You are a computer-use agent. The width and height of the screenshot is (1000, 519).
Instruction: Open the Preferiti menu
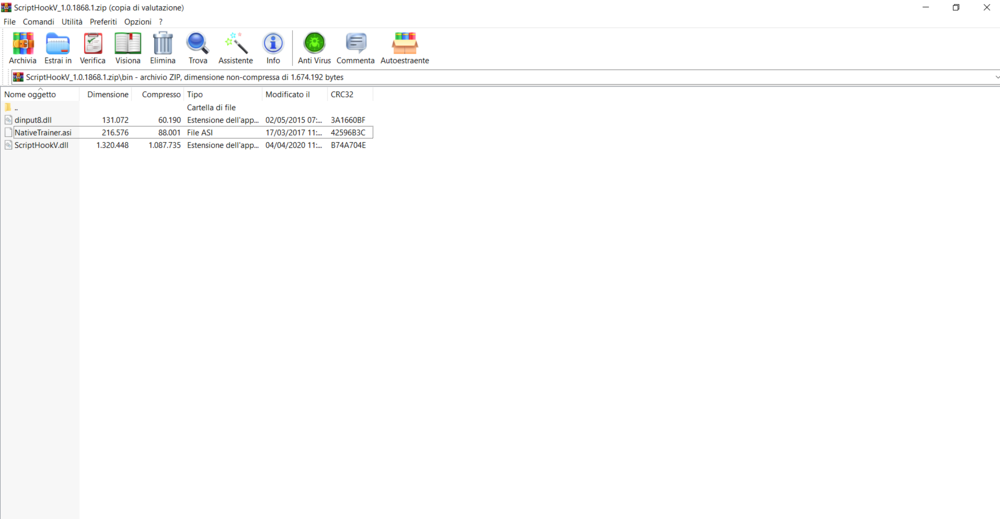click(x=103, y=22)
